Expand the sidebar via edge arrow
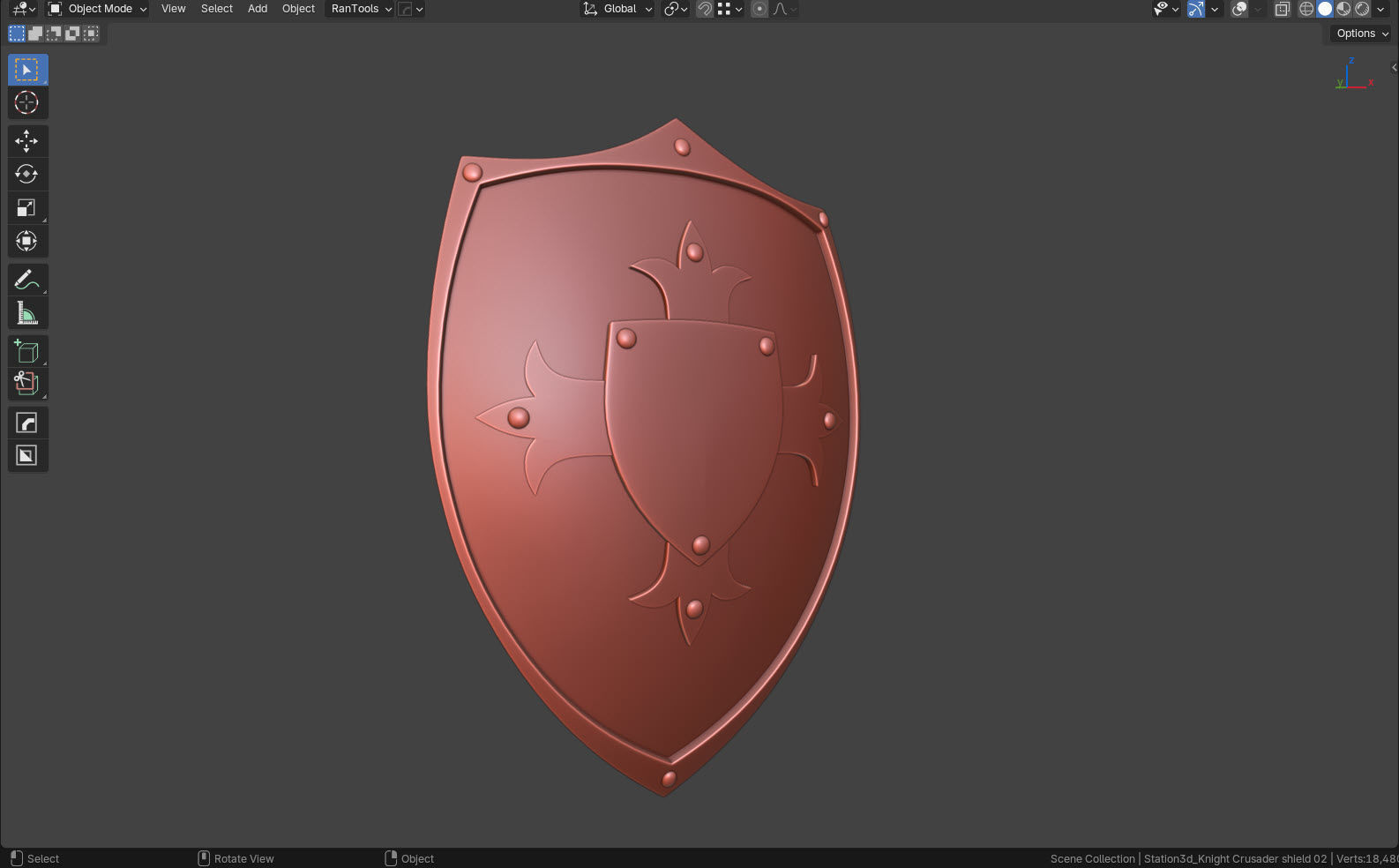The width and height of the screenshot is (1399, 868). 1394,67
